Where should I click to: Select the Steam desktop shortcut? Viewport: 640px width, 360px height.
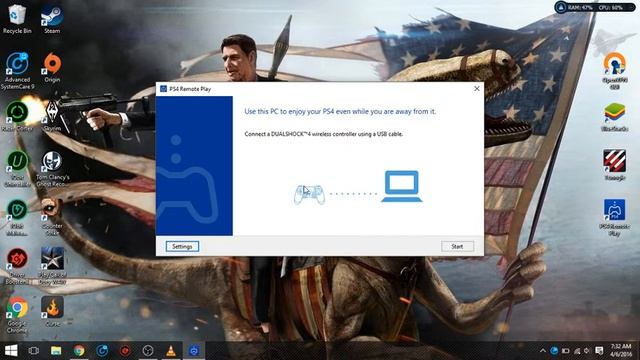click(52, 18)
